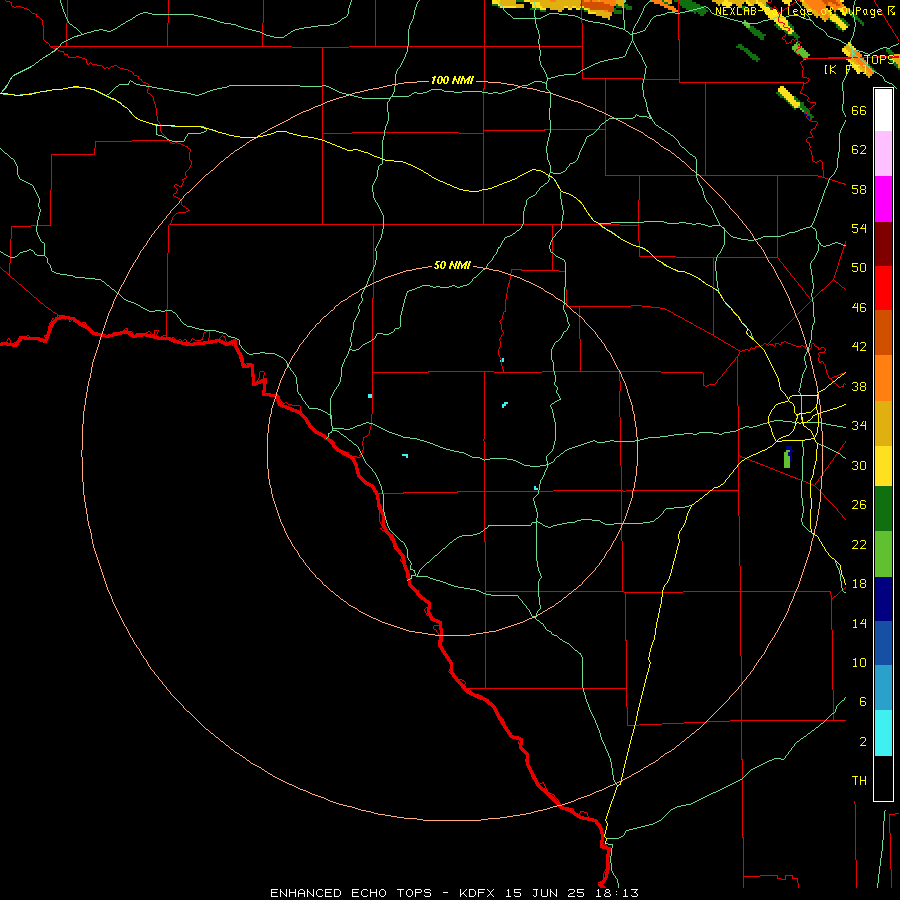
Task: Click the scale value '30'
Action: [x=859, y=465]
